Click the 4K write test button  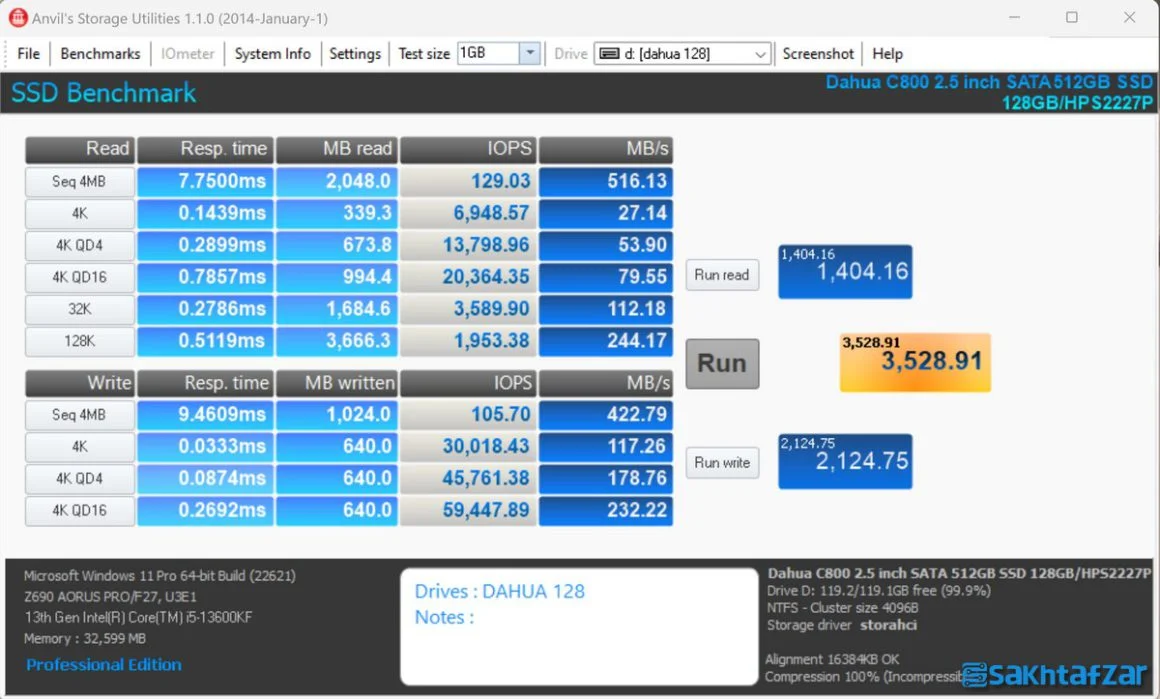click(x=79, y=447)
